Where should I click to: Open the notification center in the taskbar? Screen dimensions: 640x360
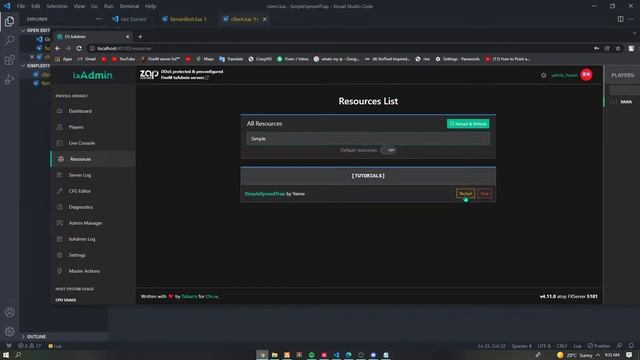click(x=629, y=355)
